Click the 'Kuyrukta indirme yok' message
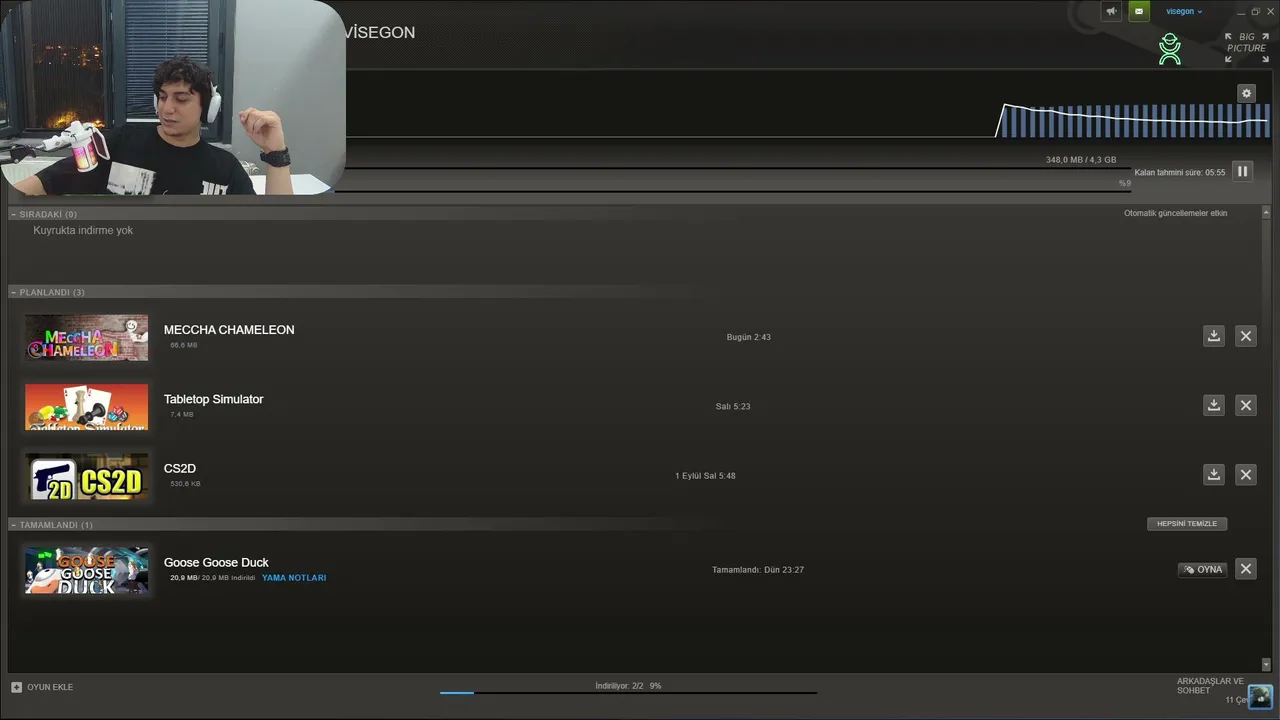Screen dimensions: 1280x720 pyautogui.click(x=83, y=230)
